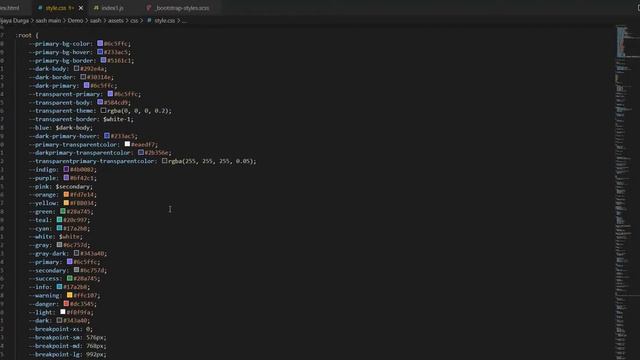Click the 'css' breadcrumb folder
Screen dimensions: 640x360
pyautogui.click(x=134, y=20)
